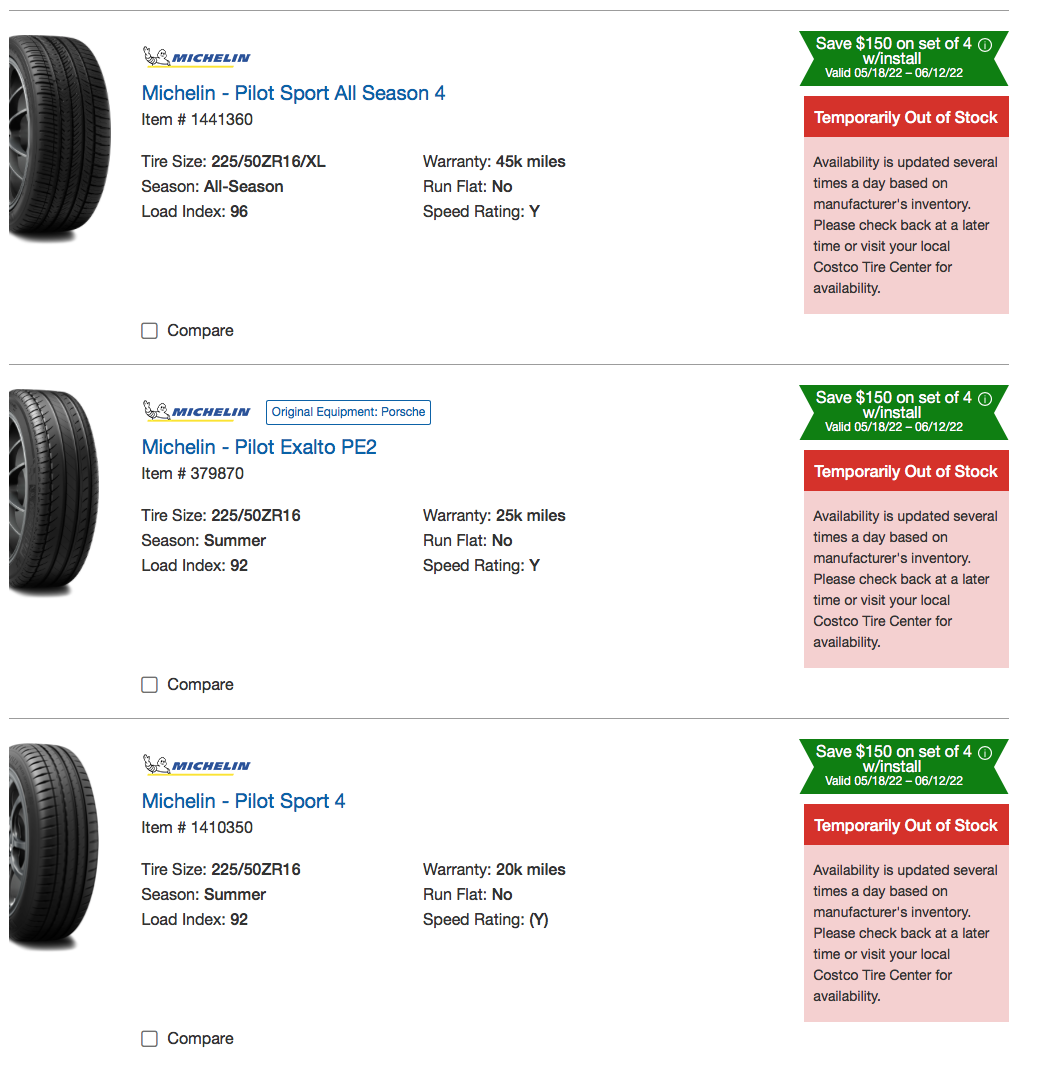Click the Pilot Sport 4 tire image

(x=55, y=845)
